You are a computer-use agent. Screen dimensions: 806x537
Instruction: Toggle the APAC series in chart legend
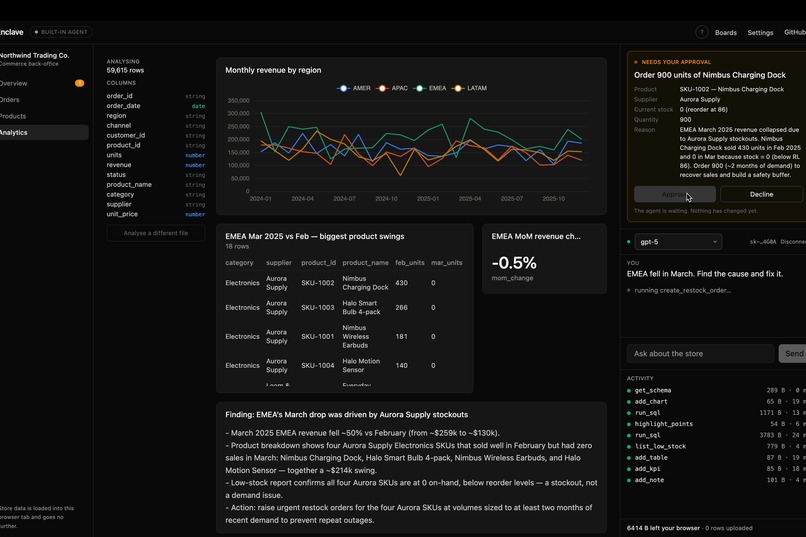(392, 88)
